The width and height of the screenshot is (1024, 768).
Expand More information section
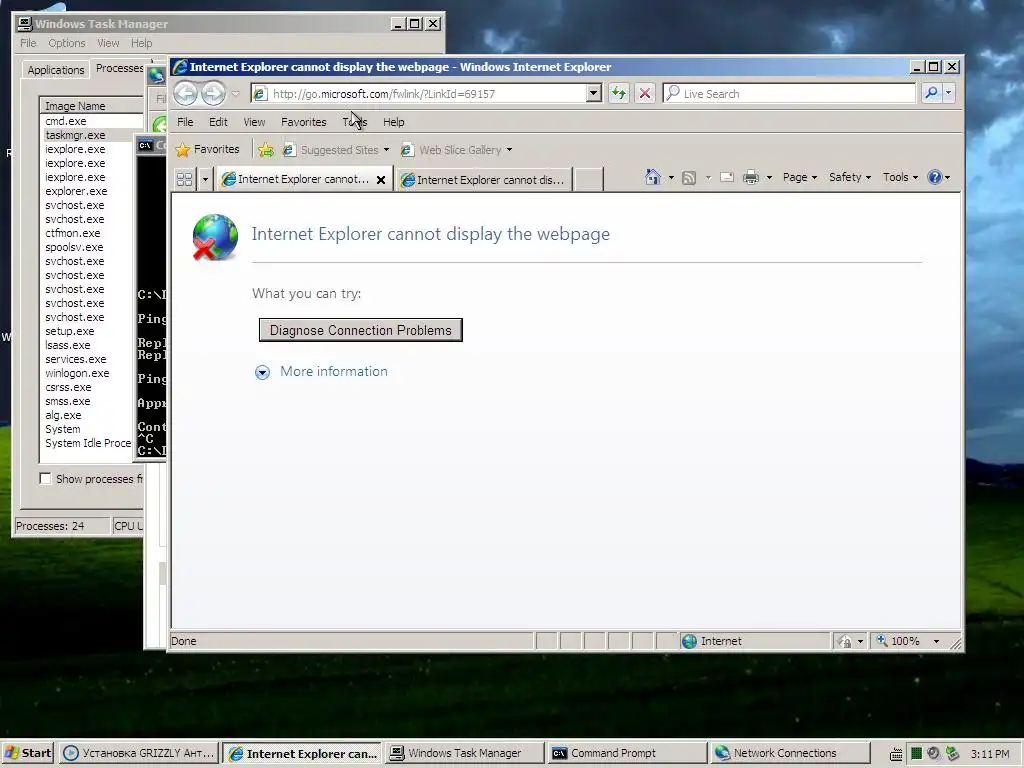click(262, 372)
